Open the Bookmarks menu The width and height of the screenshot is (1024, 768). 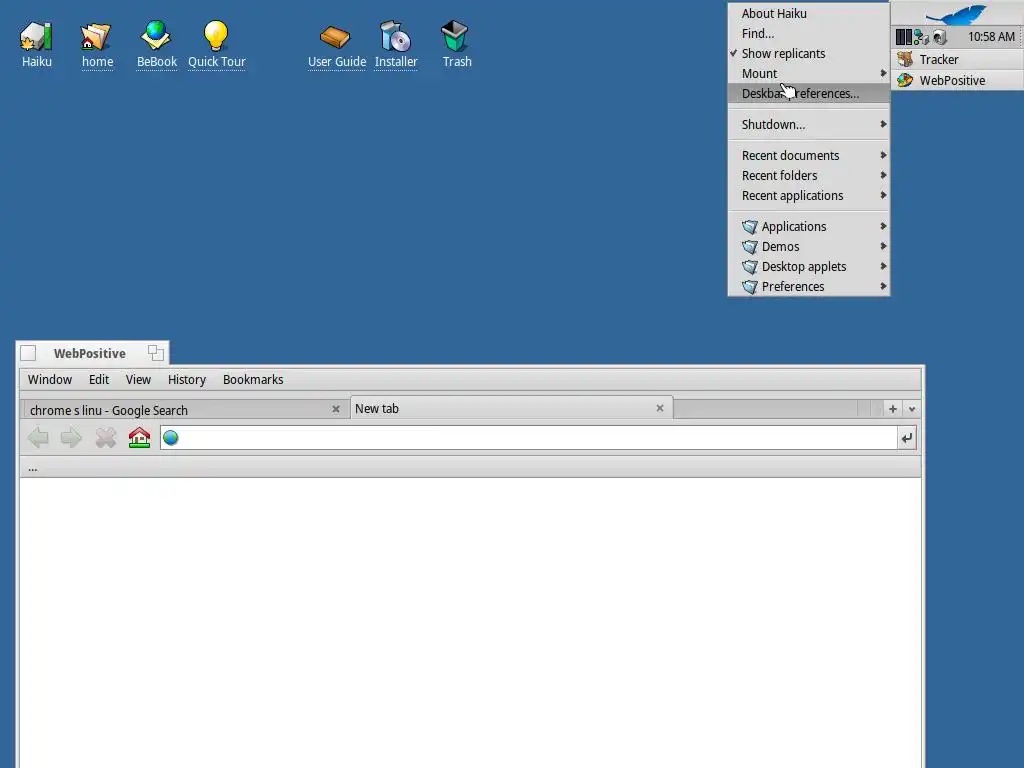click(253, 379)
